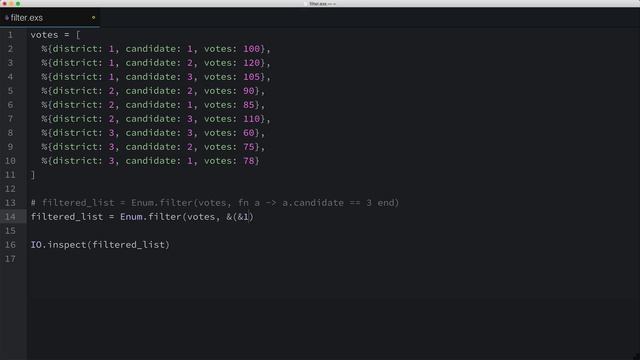Click 'inspect' function call on line 16
Image resolution: width=640 pixels, height=360 pixels.
[x=67, y=245]
